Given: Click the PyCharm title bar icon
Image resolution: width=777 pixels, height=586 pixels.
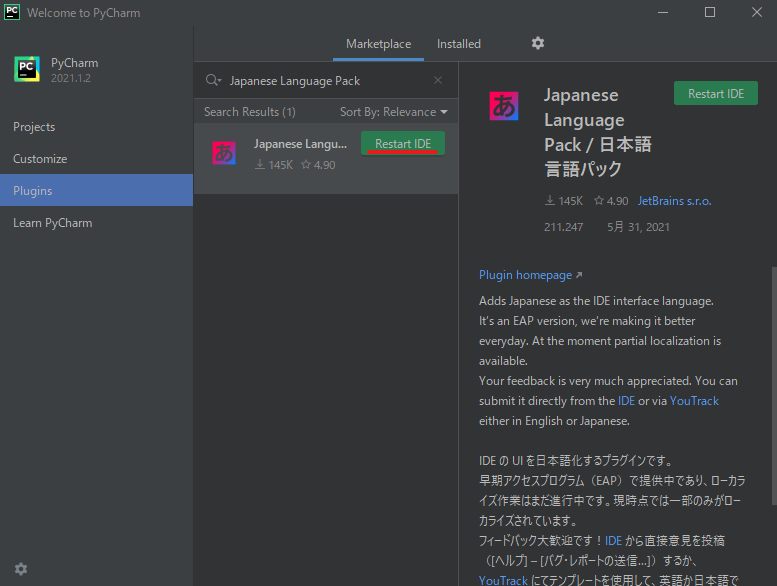Looking at the screenshot, I should [12, 12].
